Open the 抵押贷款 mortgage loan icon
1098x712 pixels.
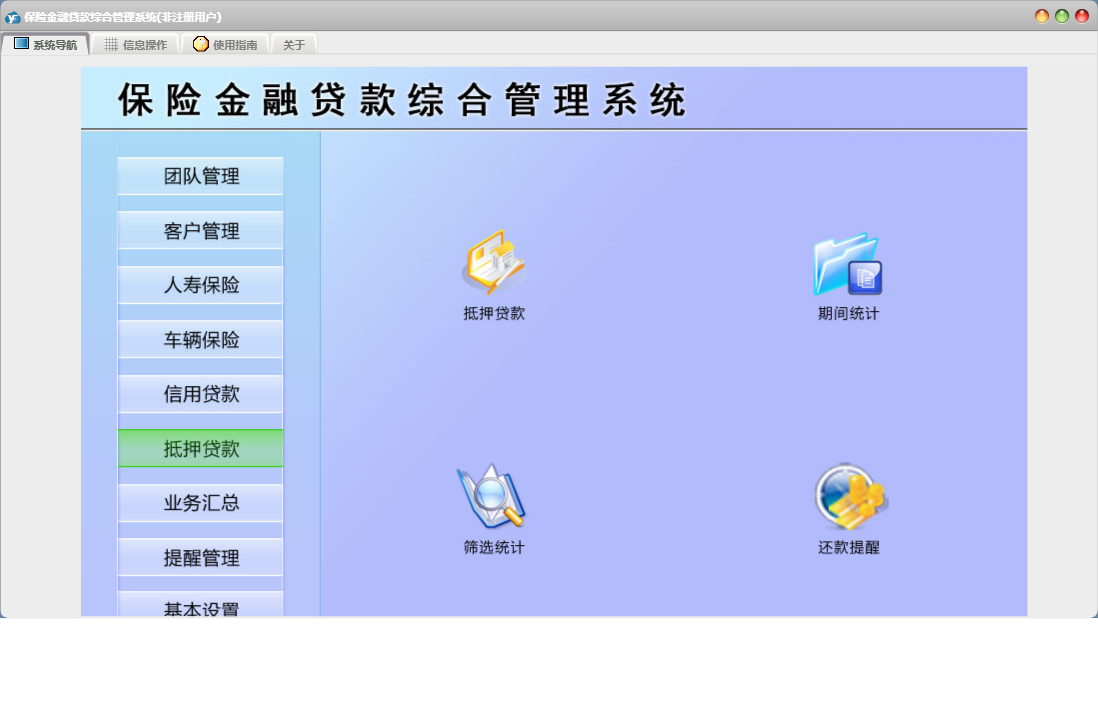coord(494,263)
